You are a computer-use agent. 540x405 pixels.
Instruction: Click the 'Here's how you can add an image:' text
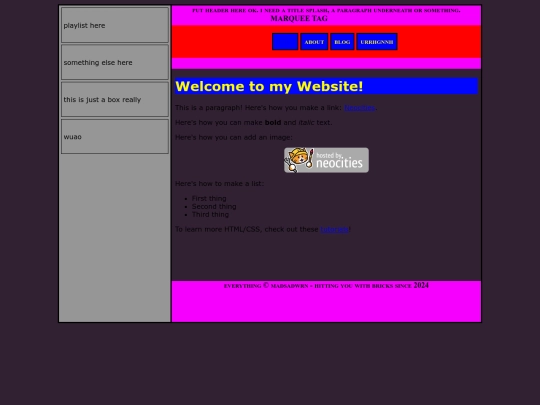pos(233,137)
